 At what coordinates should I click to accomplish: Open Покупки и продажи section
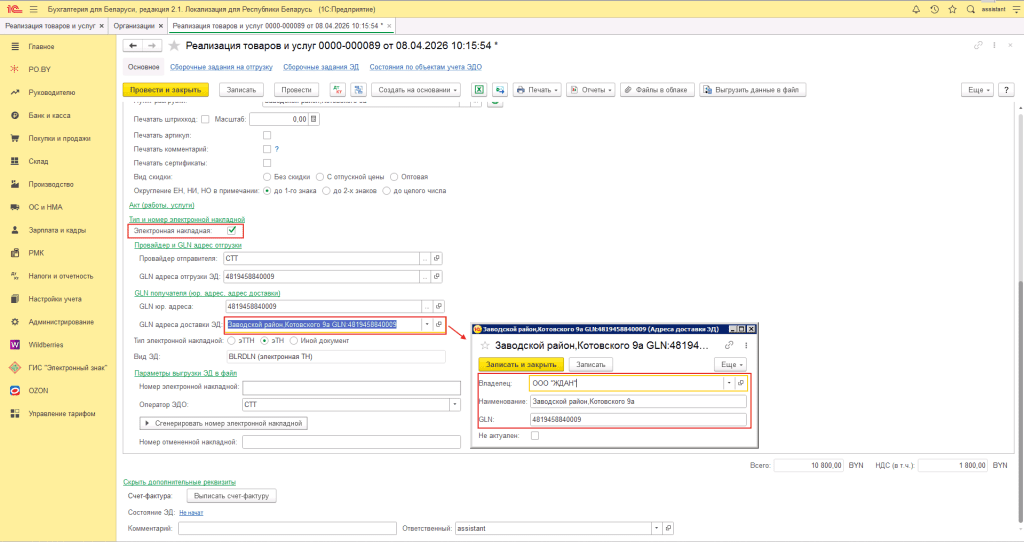(59, 138)
